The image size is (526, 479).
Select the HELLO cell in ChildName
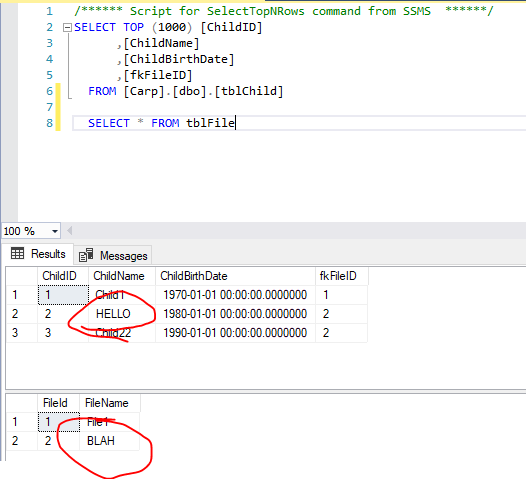pos(122,314)
